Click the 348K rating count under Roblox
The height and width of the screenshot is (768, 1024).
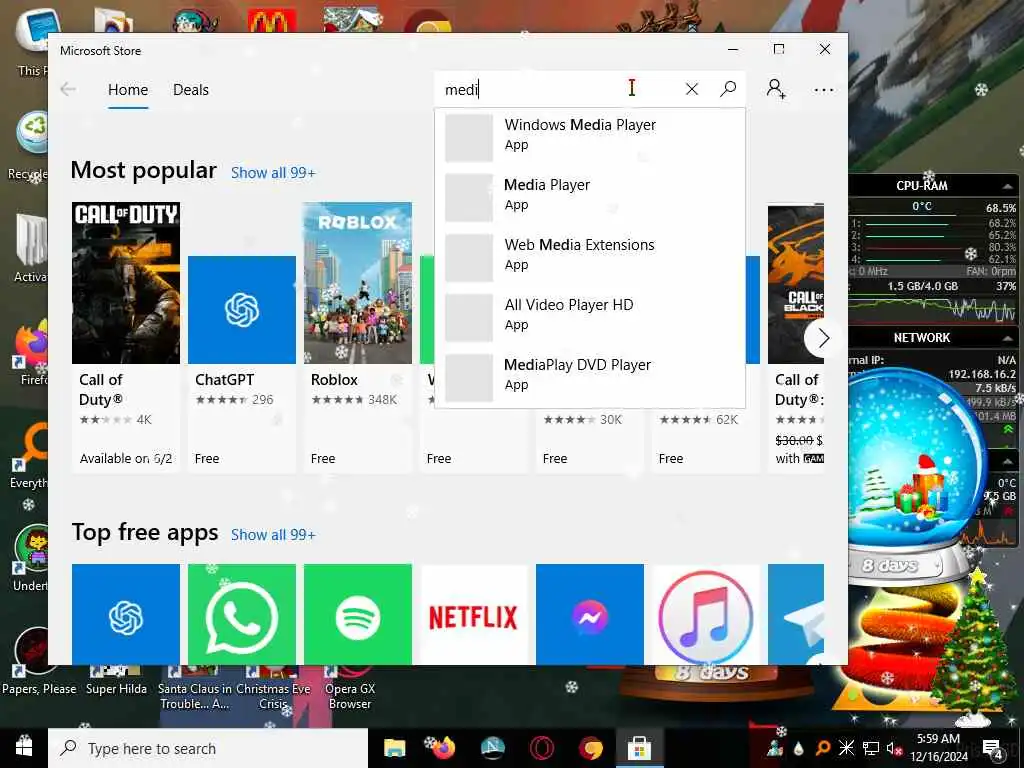383,400
